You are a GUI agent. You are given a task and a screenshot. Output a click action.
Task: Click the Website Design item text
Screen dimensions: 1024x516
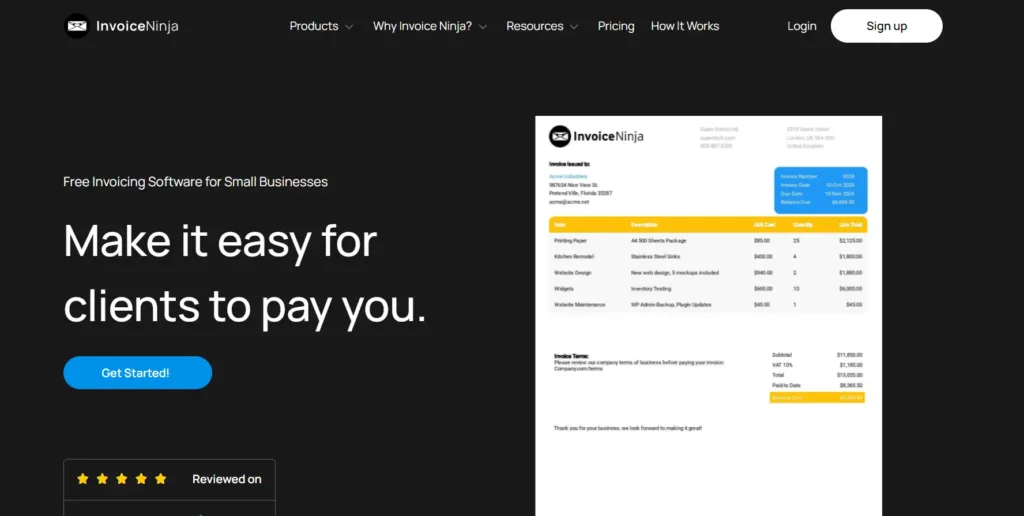pyautogui.click(x=573, y=272)
